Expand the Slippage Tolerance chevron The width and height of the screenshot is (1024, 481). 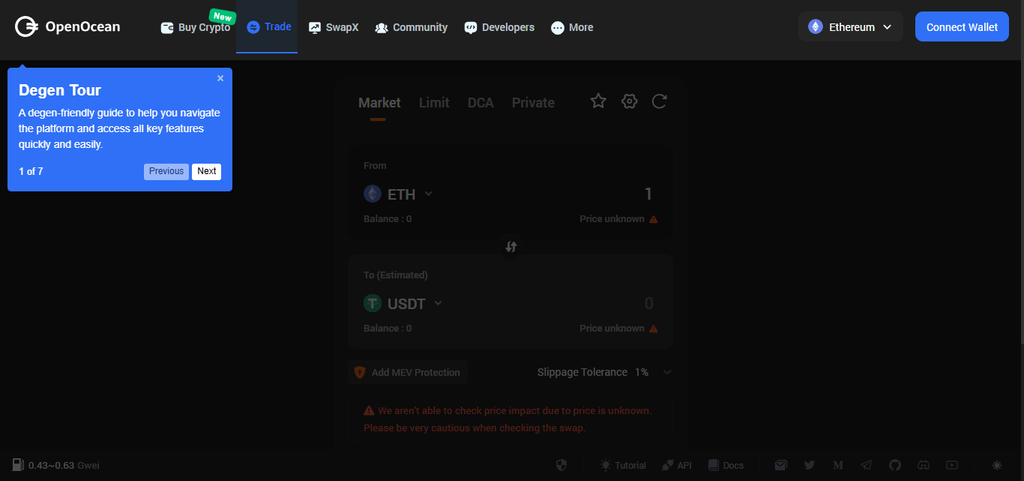pos(667,372)
